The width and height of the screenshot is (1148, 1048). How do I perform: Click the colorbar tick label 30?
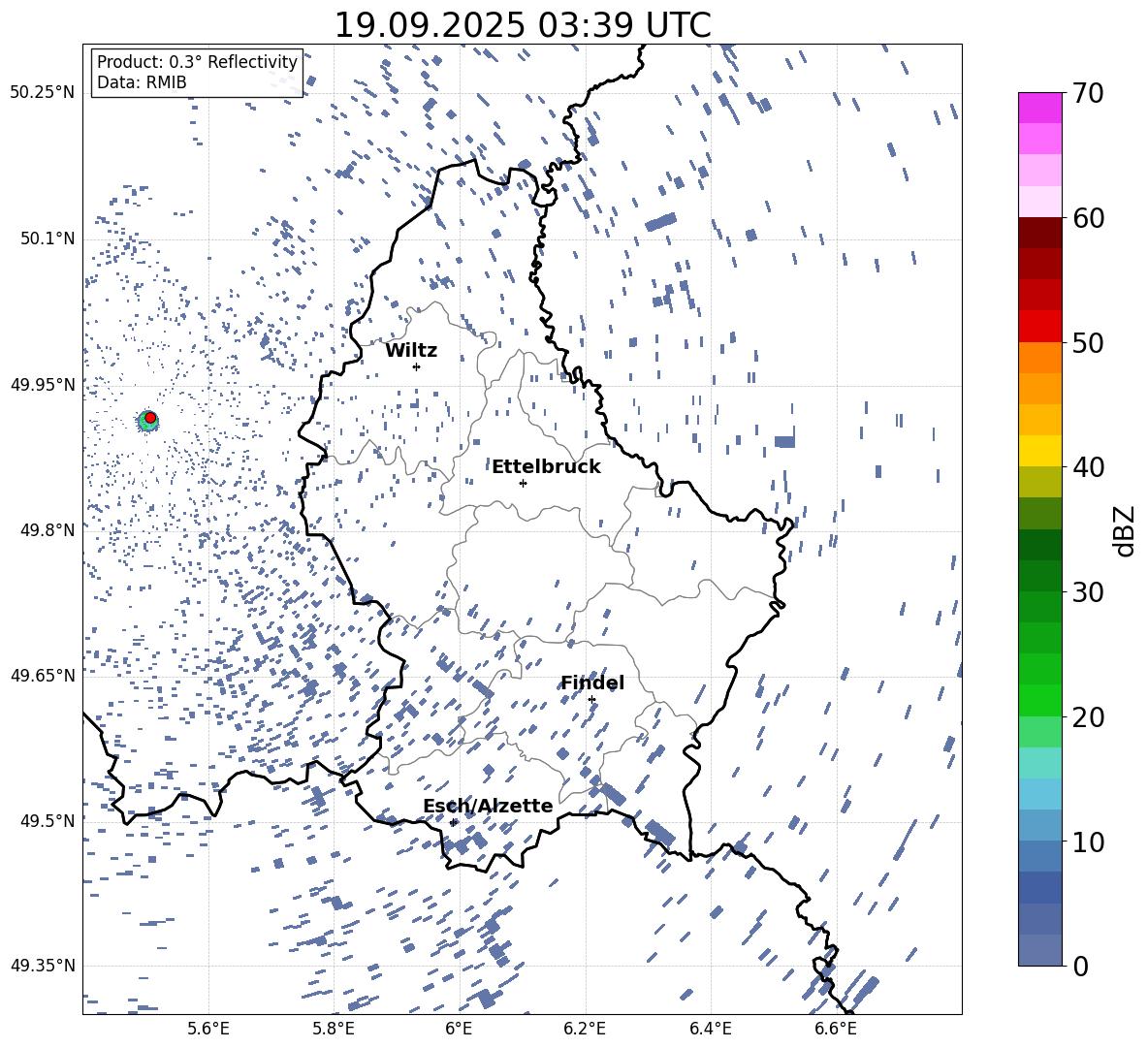click(1089, 591)
